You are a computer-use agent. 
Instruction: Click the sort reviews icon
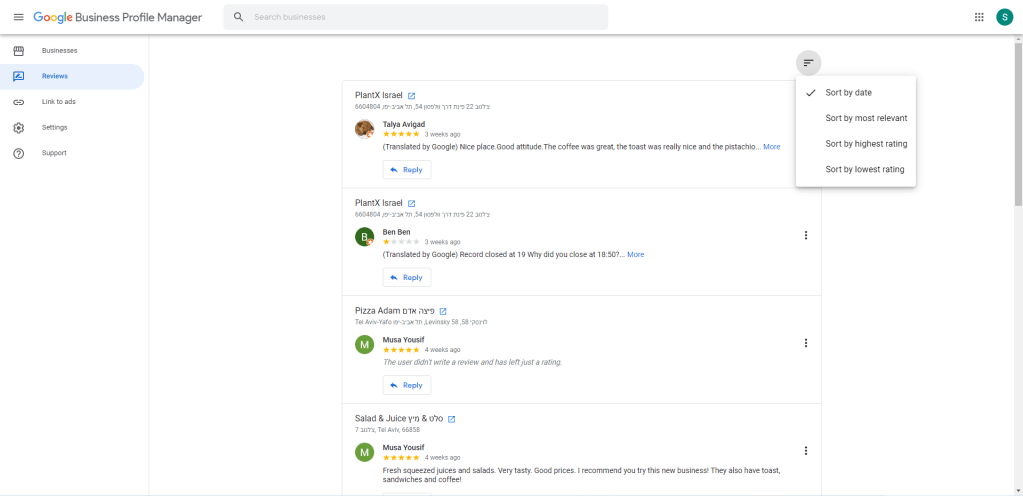(808, 63)
